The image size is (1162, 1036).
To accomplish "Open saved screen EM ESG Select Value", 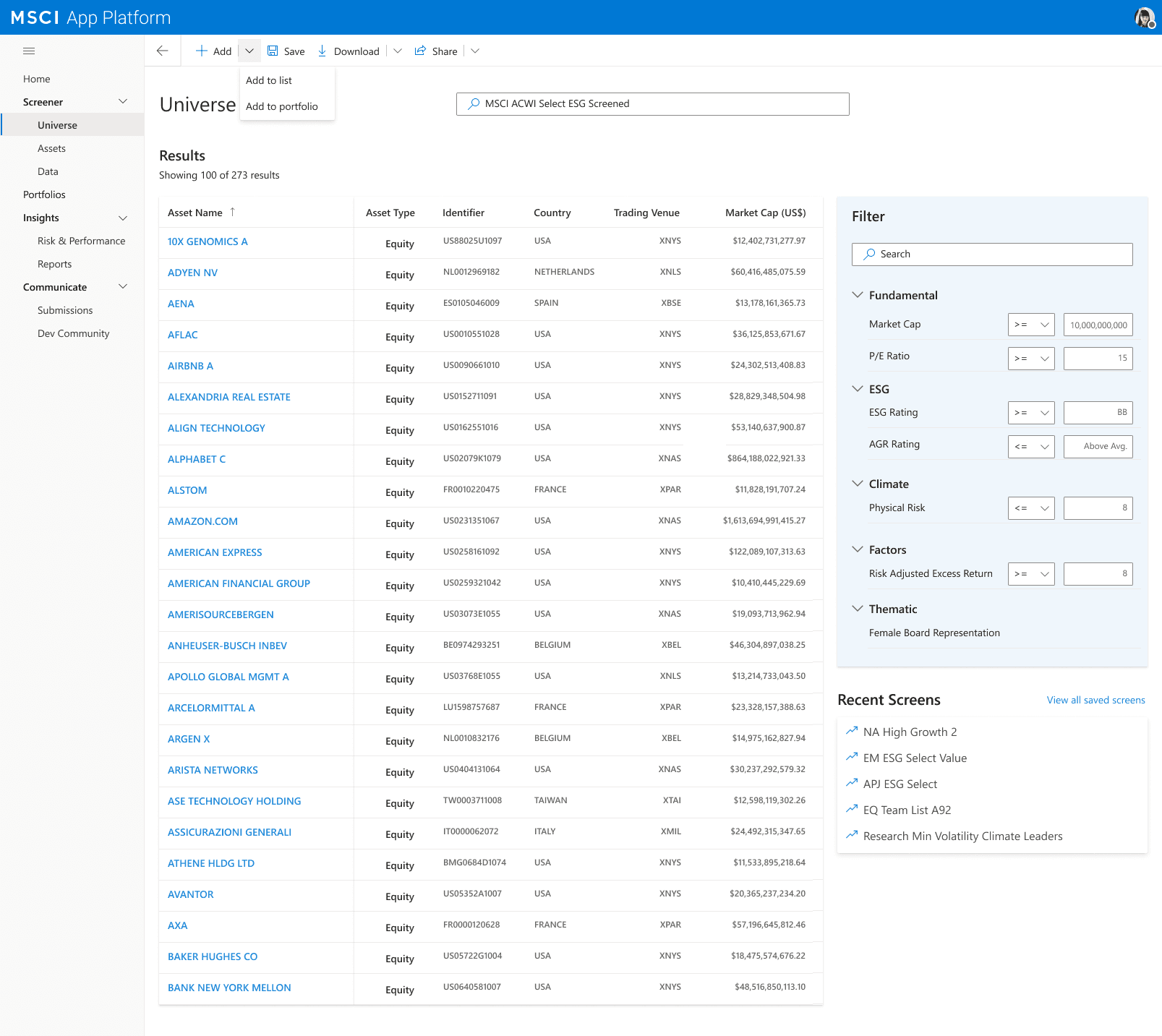I will point(915,758).
